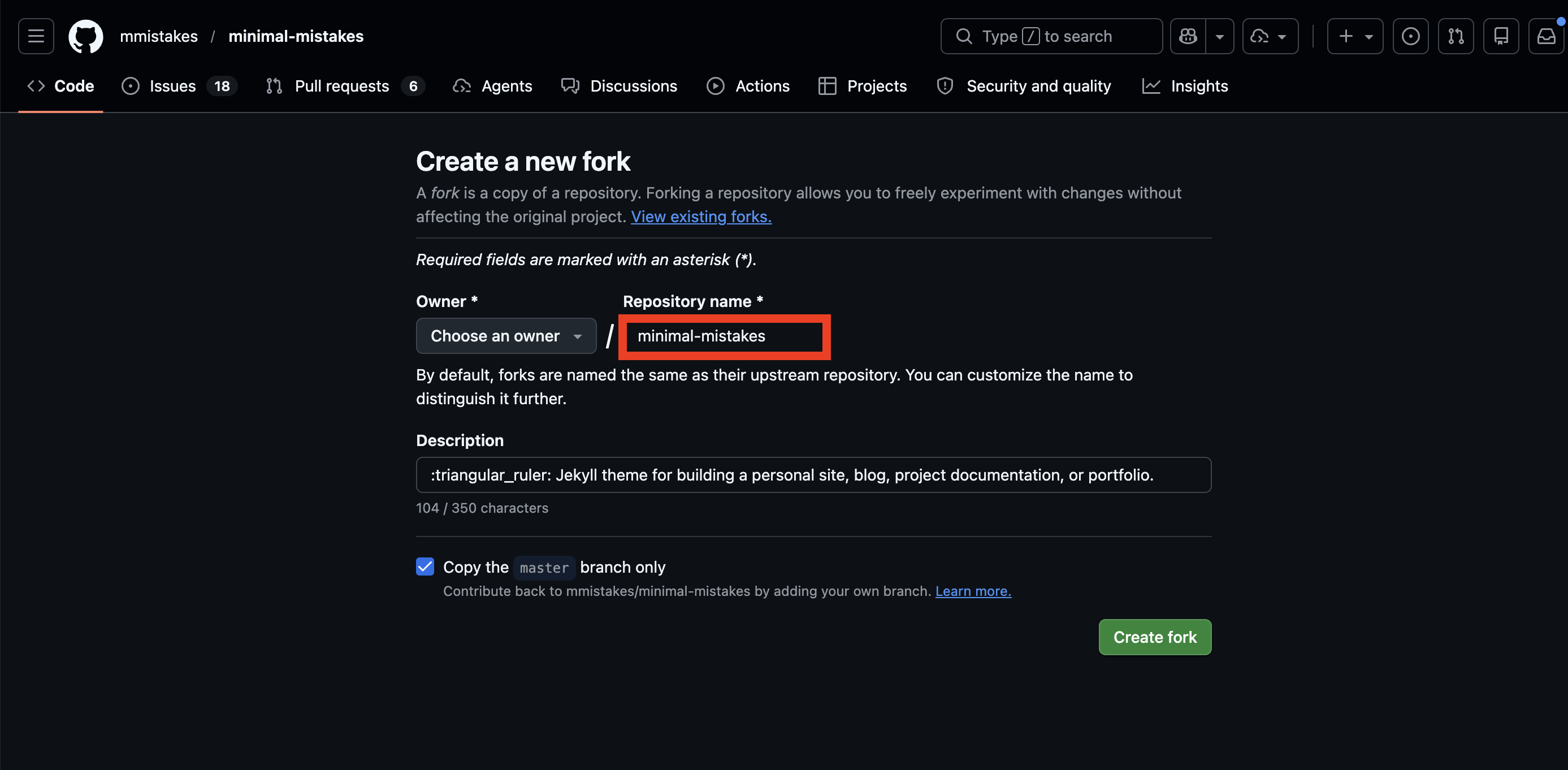The height and width of the screenshot is (770, 1568).
Task: Click the Create fork button
Action: (x=1155, y=637)
